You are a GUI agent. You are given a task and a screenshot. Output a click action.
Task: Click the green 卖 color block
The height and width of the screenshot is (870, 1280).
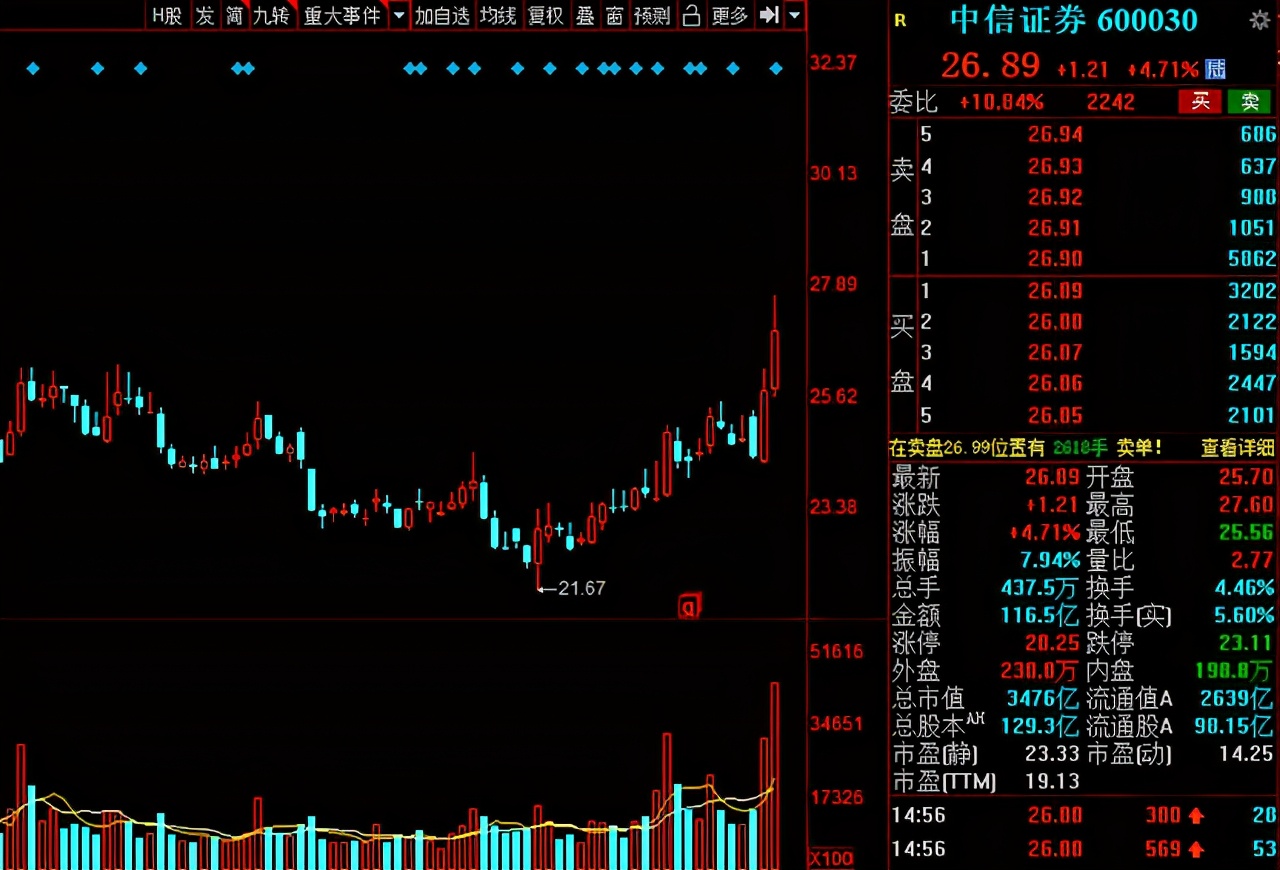click(x=1248, y=102)
